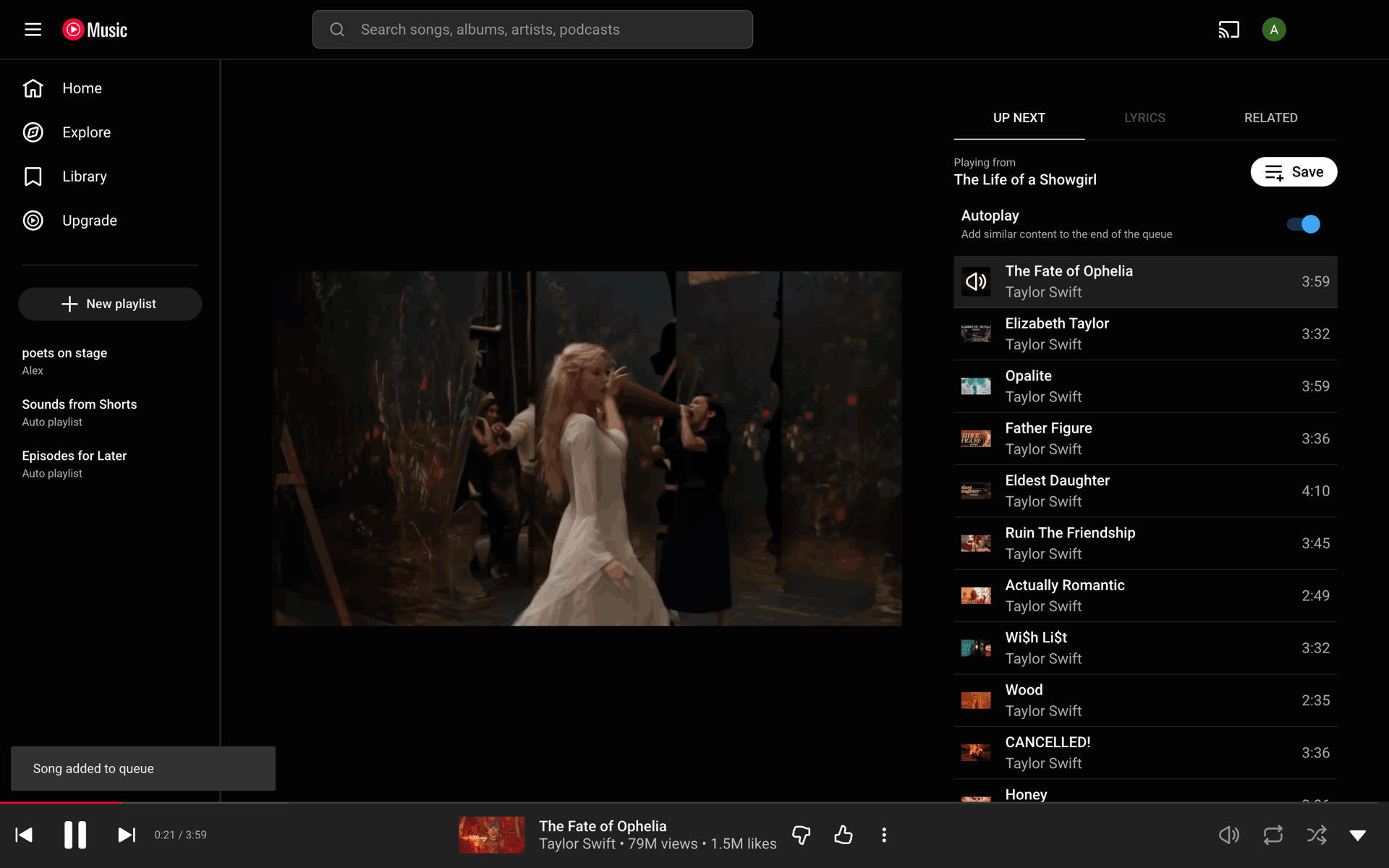Select Eldest Daughter song title
This screenshot has width=1389, height=868.
(1057, 480)
